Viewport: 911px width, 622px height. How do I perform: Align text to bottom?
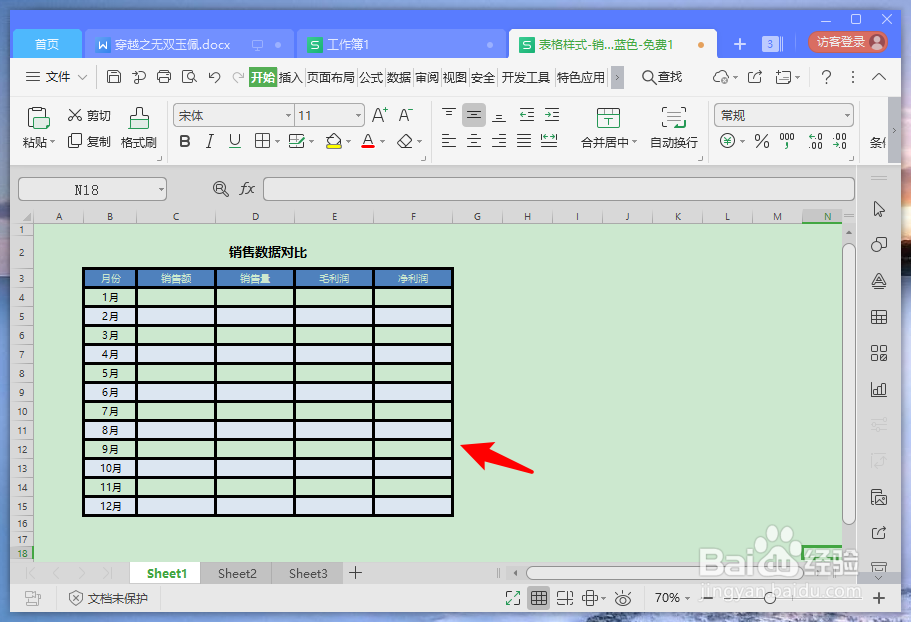pyautogui.click(x=498, y=115)
